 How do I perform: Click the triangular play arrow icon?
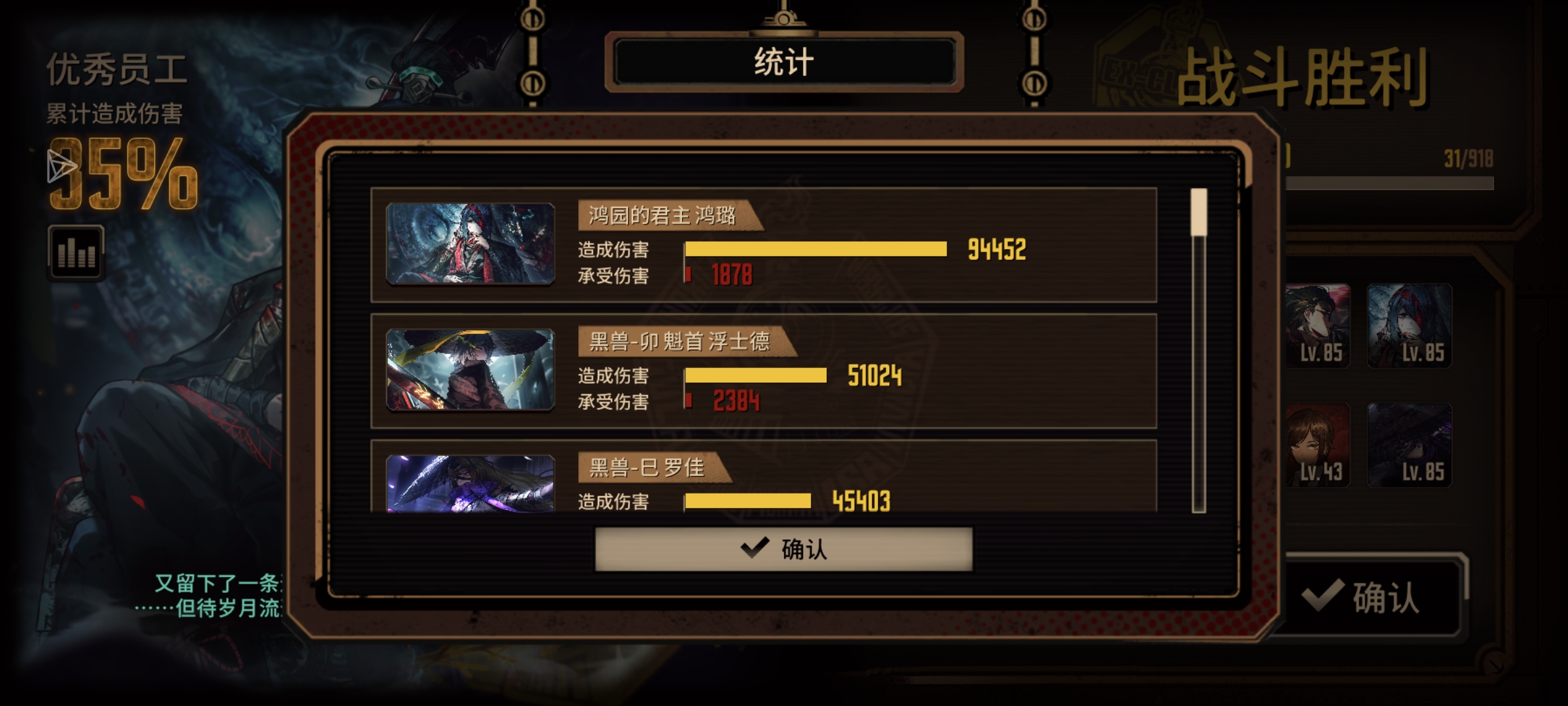(61, 166)
